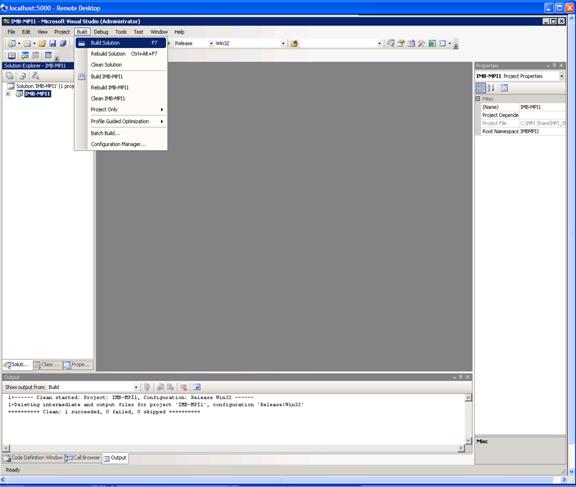Choose Rebuild IMB-MPI1 menu entry

point(121,87)
